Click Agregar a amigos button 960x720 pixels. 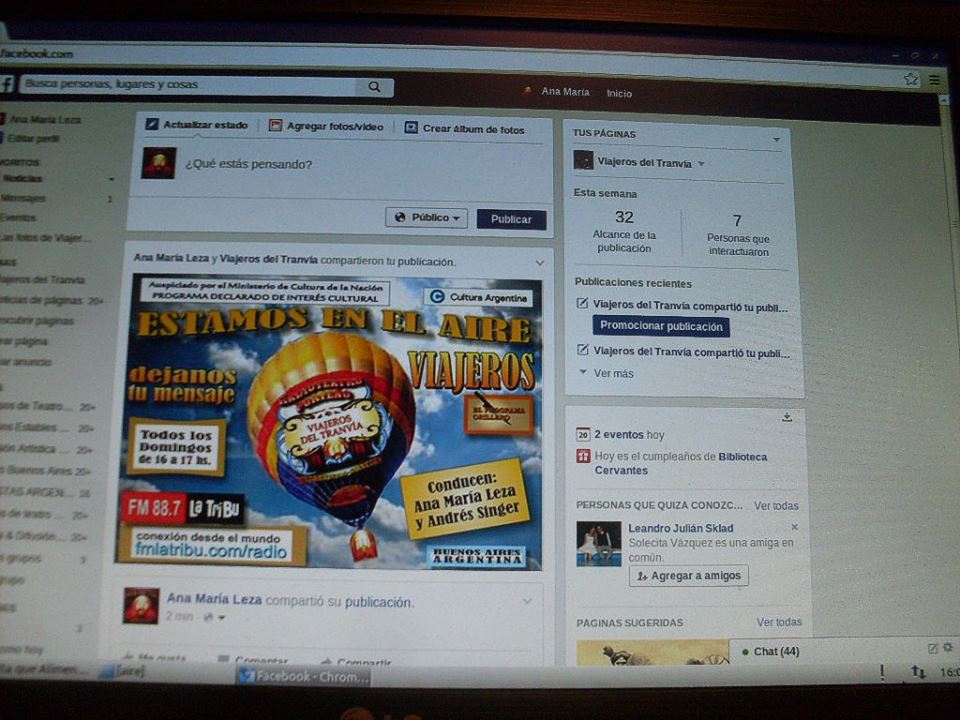click(x=689, y=576)
